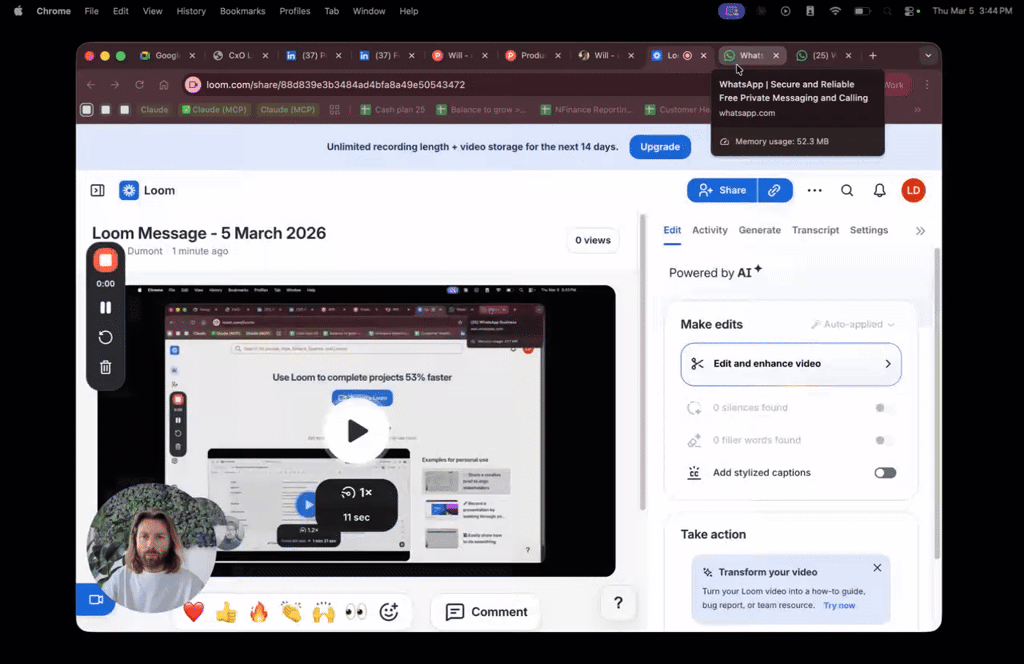The height and width of the screenshot is (664, 1024).
Task: Click the Loom Message video title
Action: coord(208,233)
